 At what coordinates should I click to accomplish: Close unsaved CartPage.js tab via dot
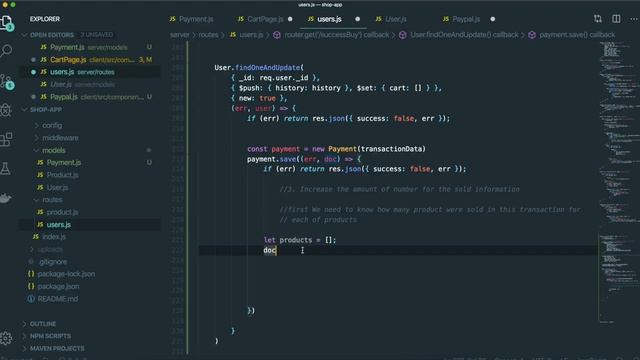[x=290, y=19]
